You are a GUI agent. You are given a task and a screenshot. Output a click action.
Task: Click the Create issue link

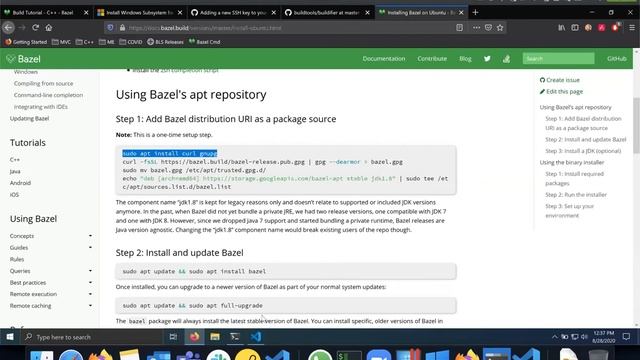[560, 80]
